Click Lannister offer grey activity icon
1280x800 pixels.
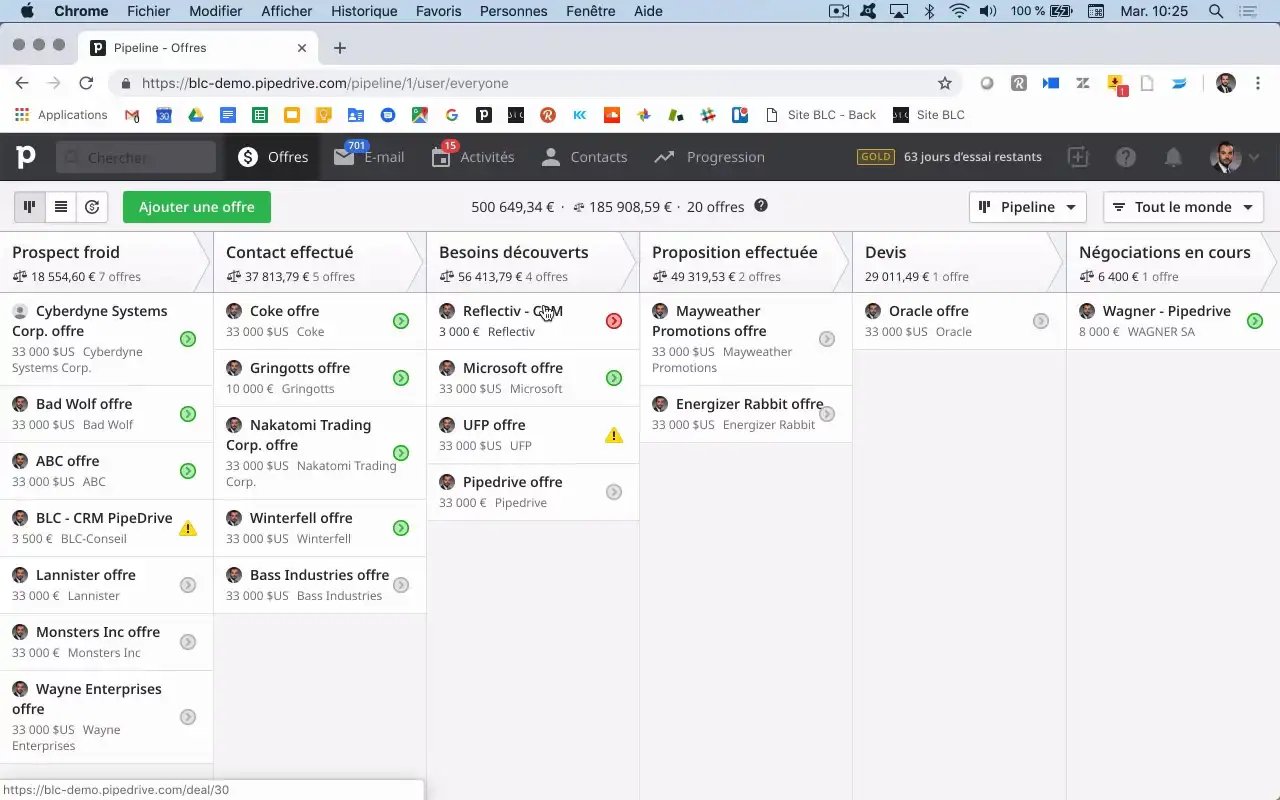tap(188, 585)
